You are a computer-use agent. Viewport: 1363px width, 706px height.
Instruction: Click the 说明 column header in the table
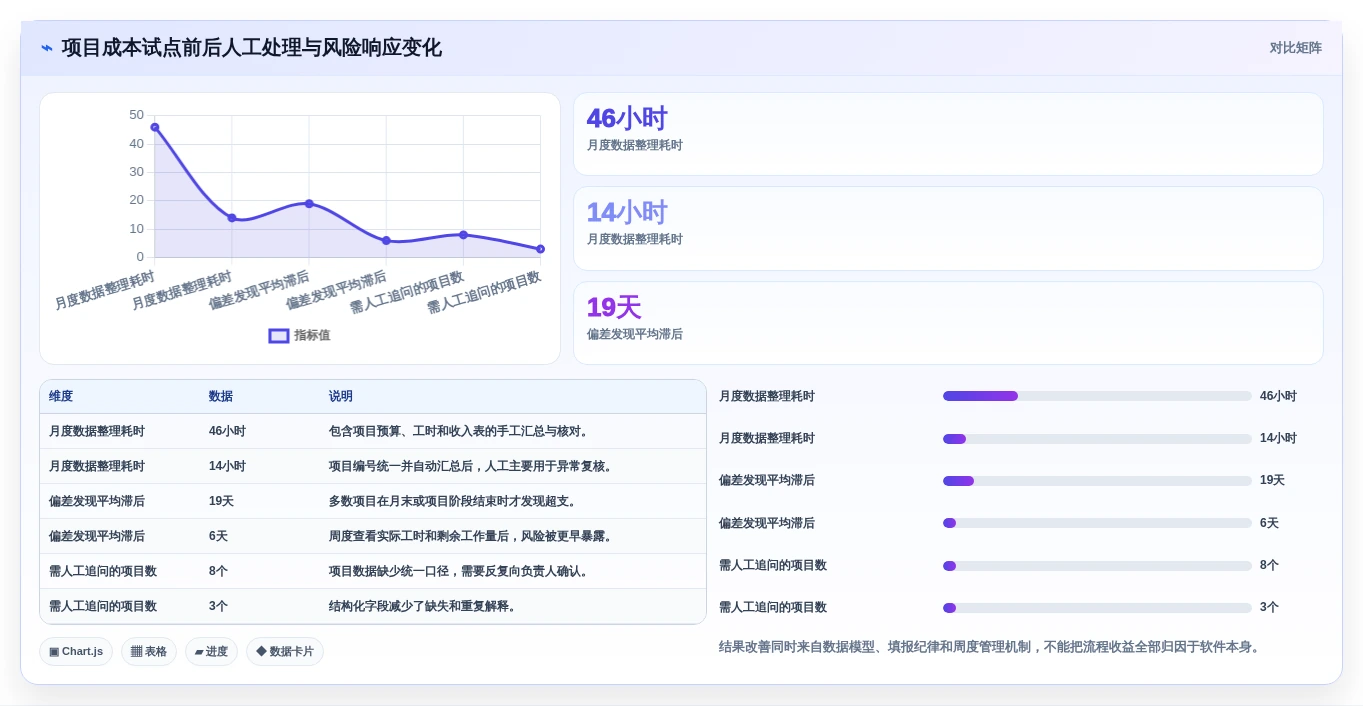[341, 397]
